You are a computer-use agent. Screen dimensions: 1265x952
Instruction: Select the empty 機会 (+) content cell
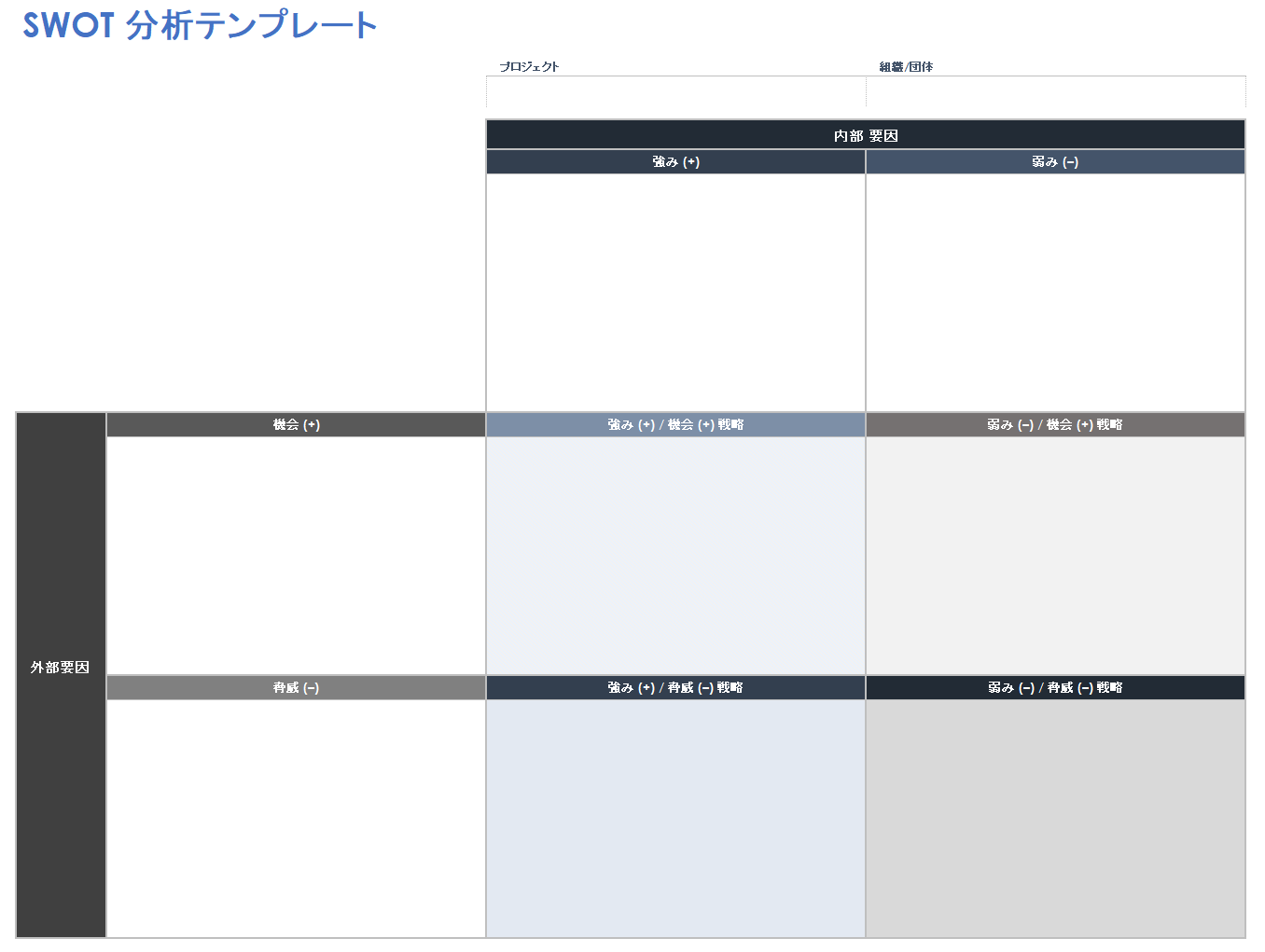[296, 556]
